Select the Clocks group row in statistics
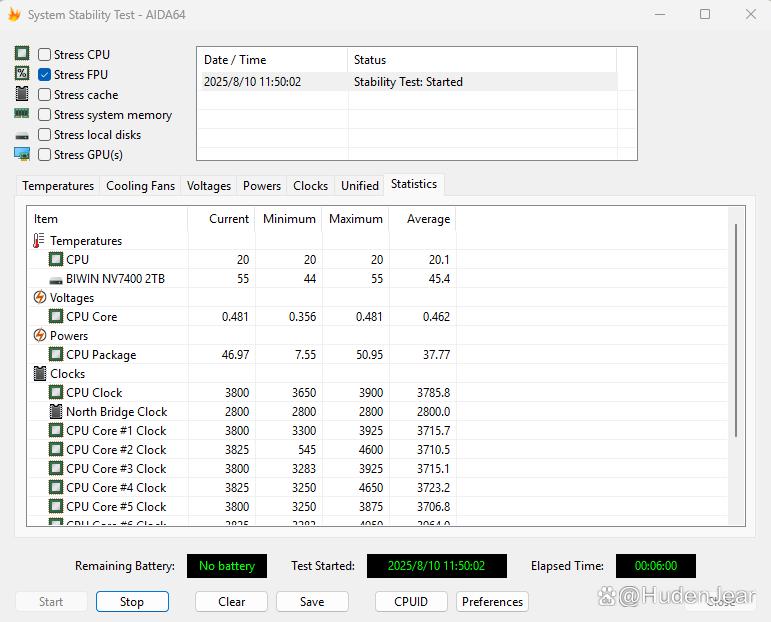The width and height of the screenshot is (771, 622). 68,374
